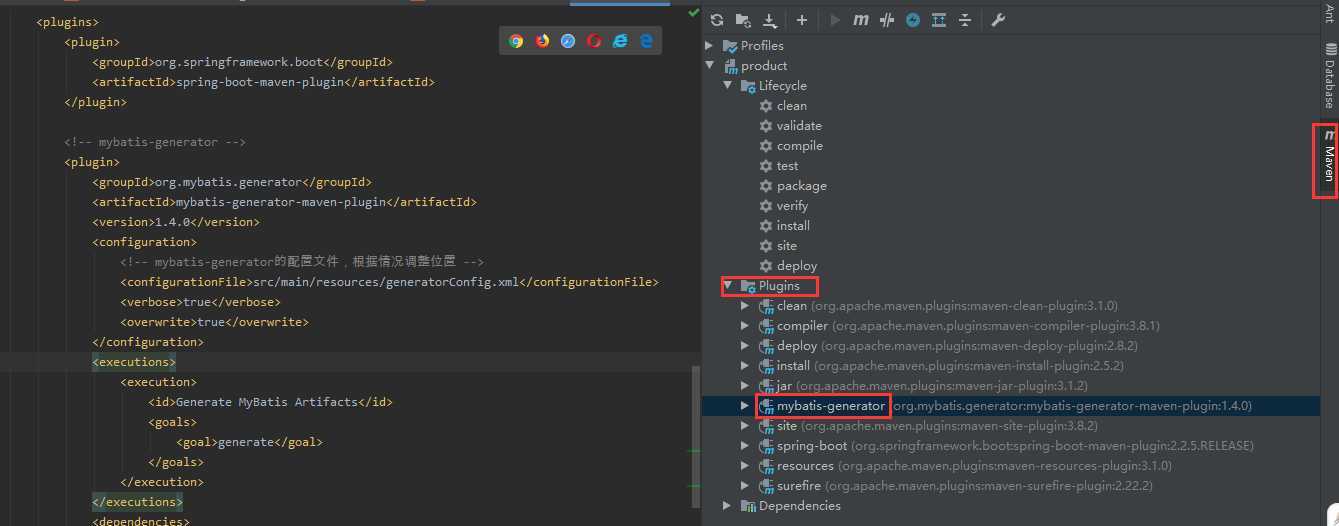Expand the surefire plugin goals
The width and height of the screenshot is (1339, 526).
tap(745, 486)
